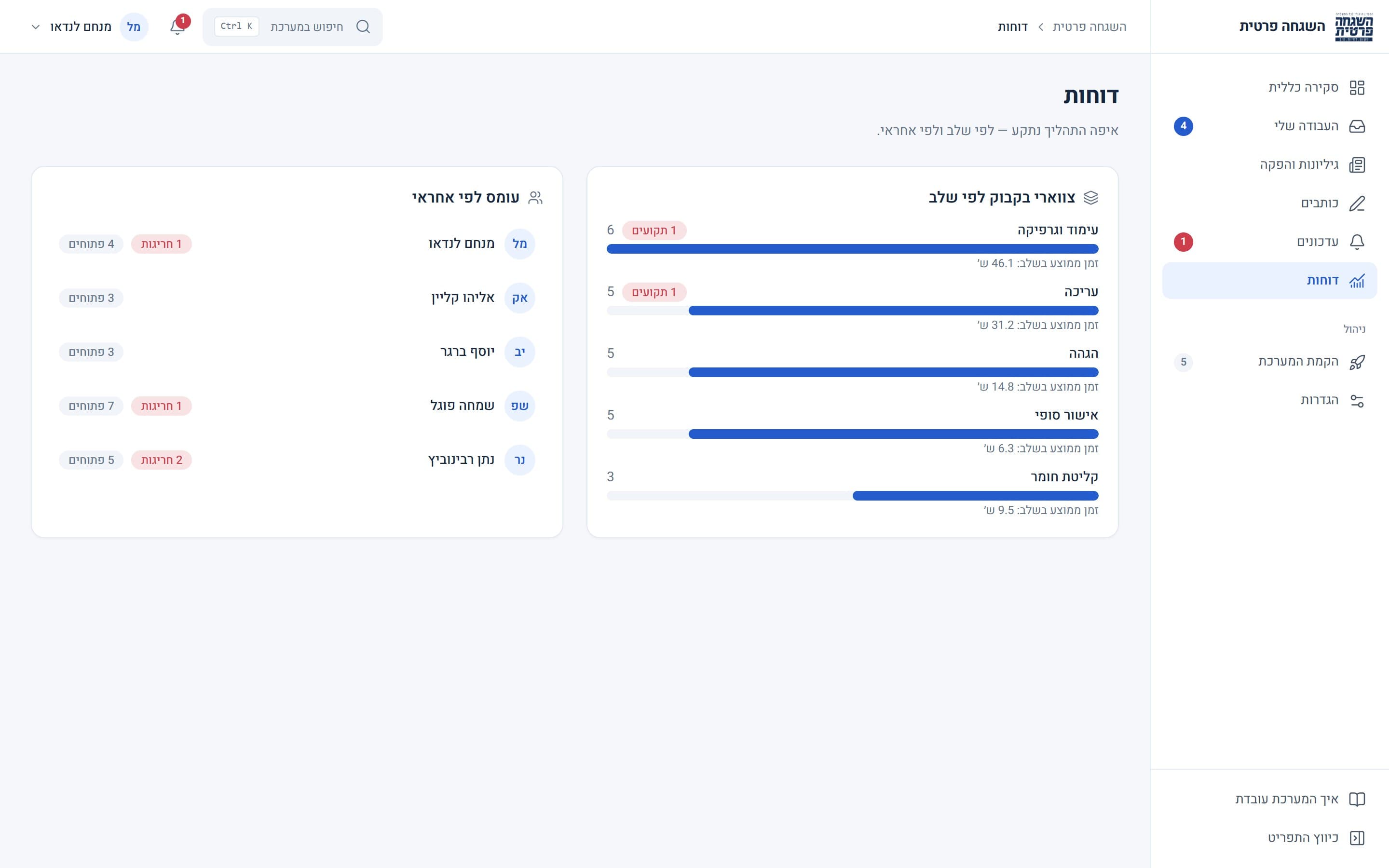Click the 7 פתוחים badge for שמחה פוגל
This screenshot has height=868, width=1389.
click(91, 406)
